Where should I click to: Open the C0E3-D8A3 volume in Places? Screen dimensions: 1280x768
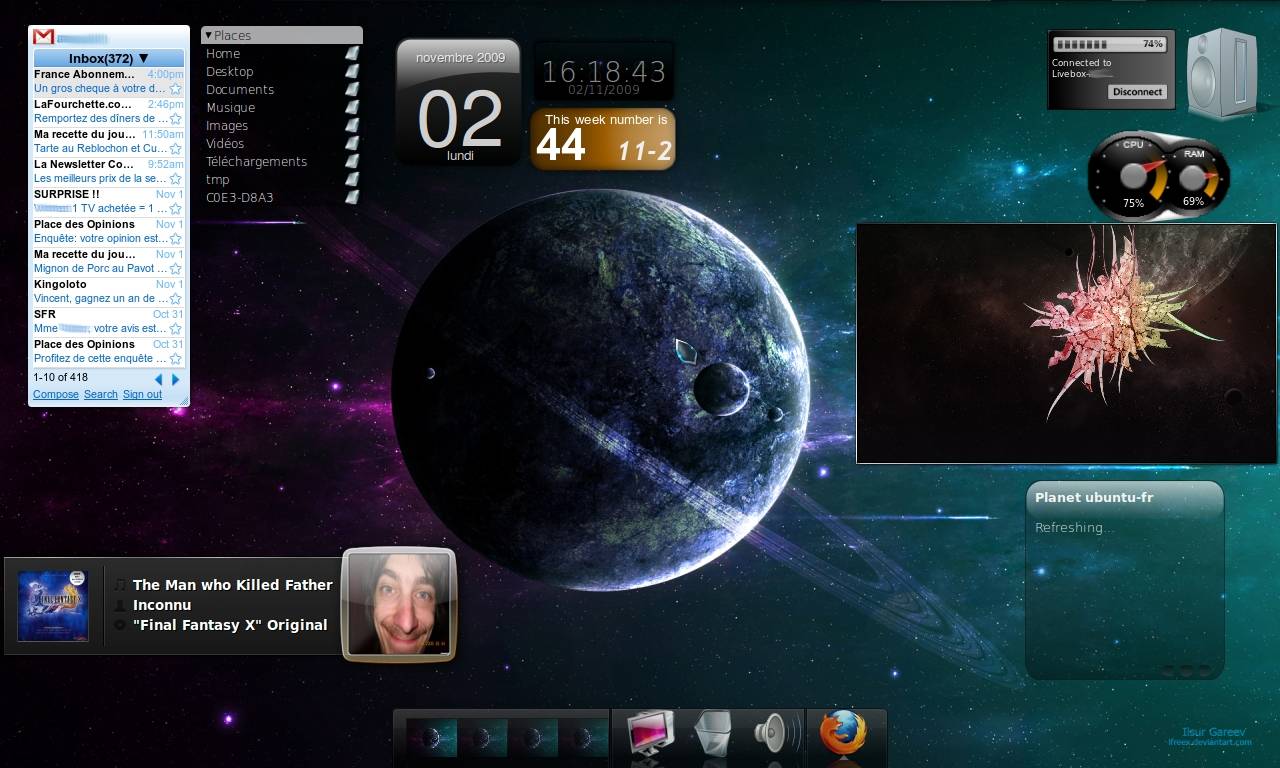click(240, 197)
